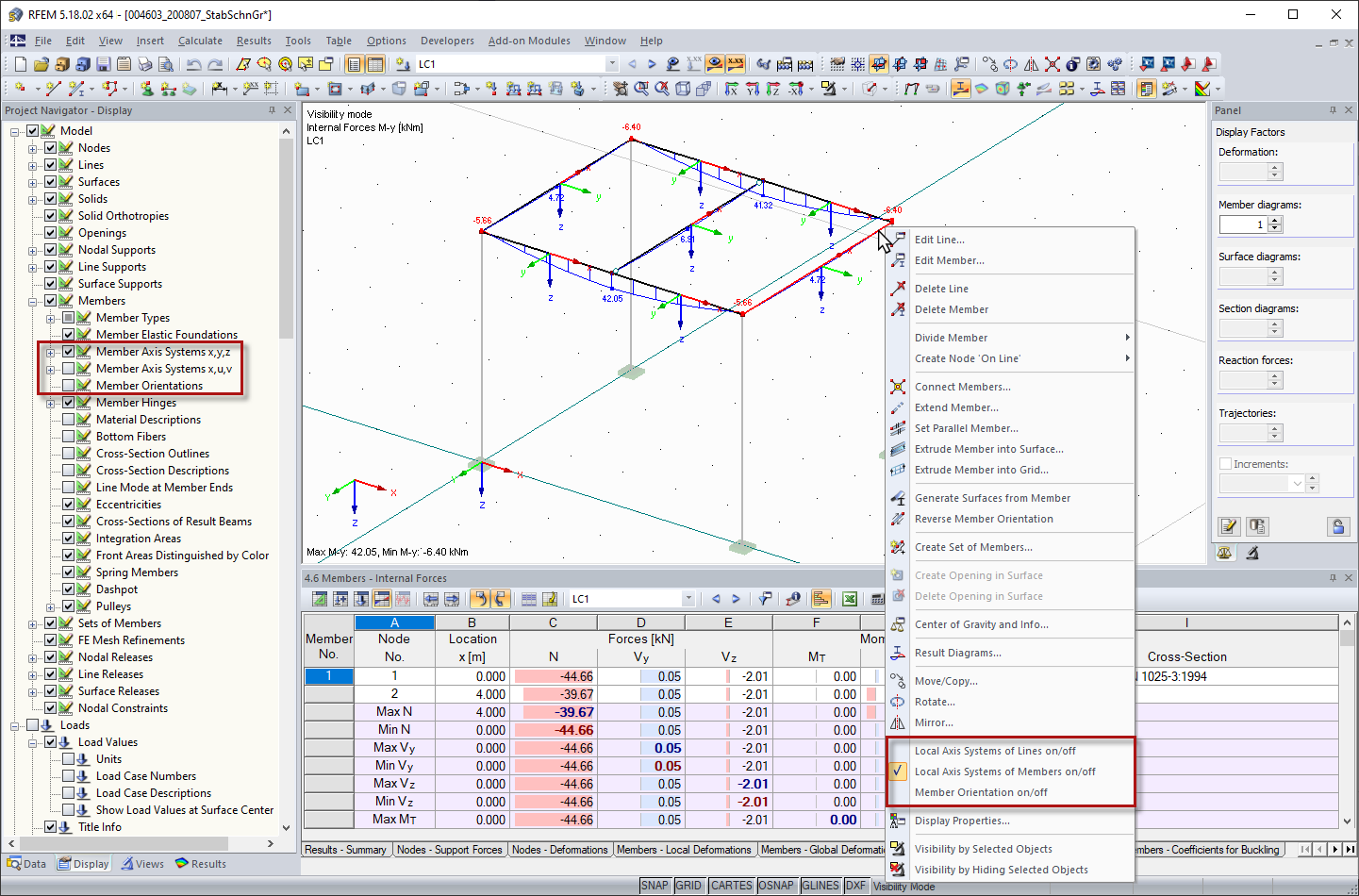Viewport: 1359px width, 896px height.
Task: Collapse the Members tree node
Action: [33, 301]
